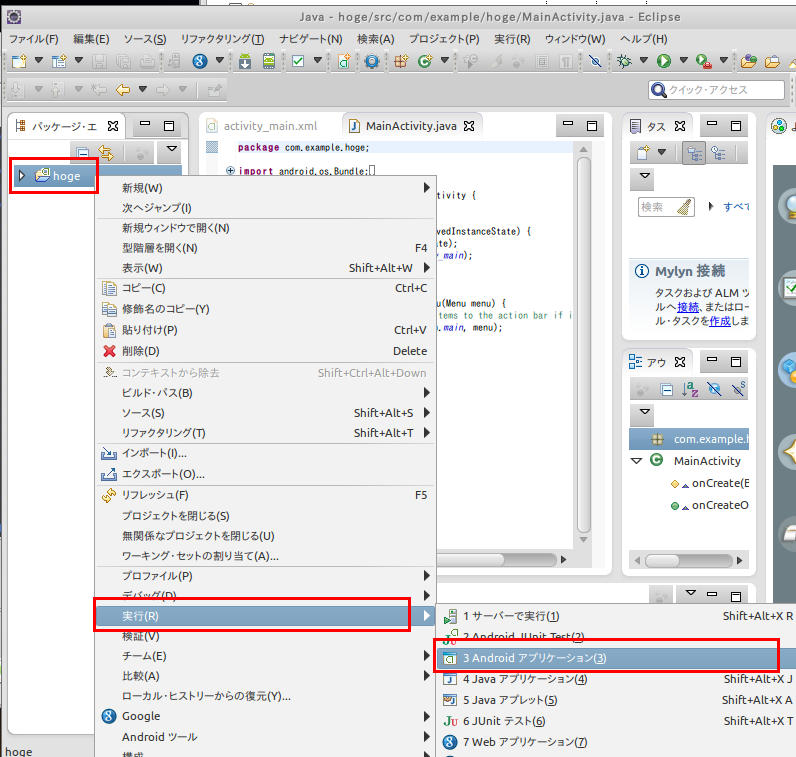The width and height of the screenshot is (796, 757).
Task: Open the ウィンドウ(W) menu
Action: [575, 39]
